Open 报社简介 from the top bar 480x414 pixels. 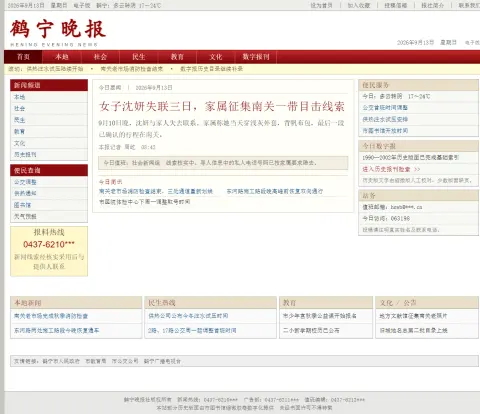pos(432,5)
